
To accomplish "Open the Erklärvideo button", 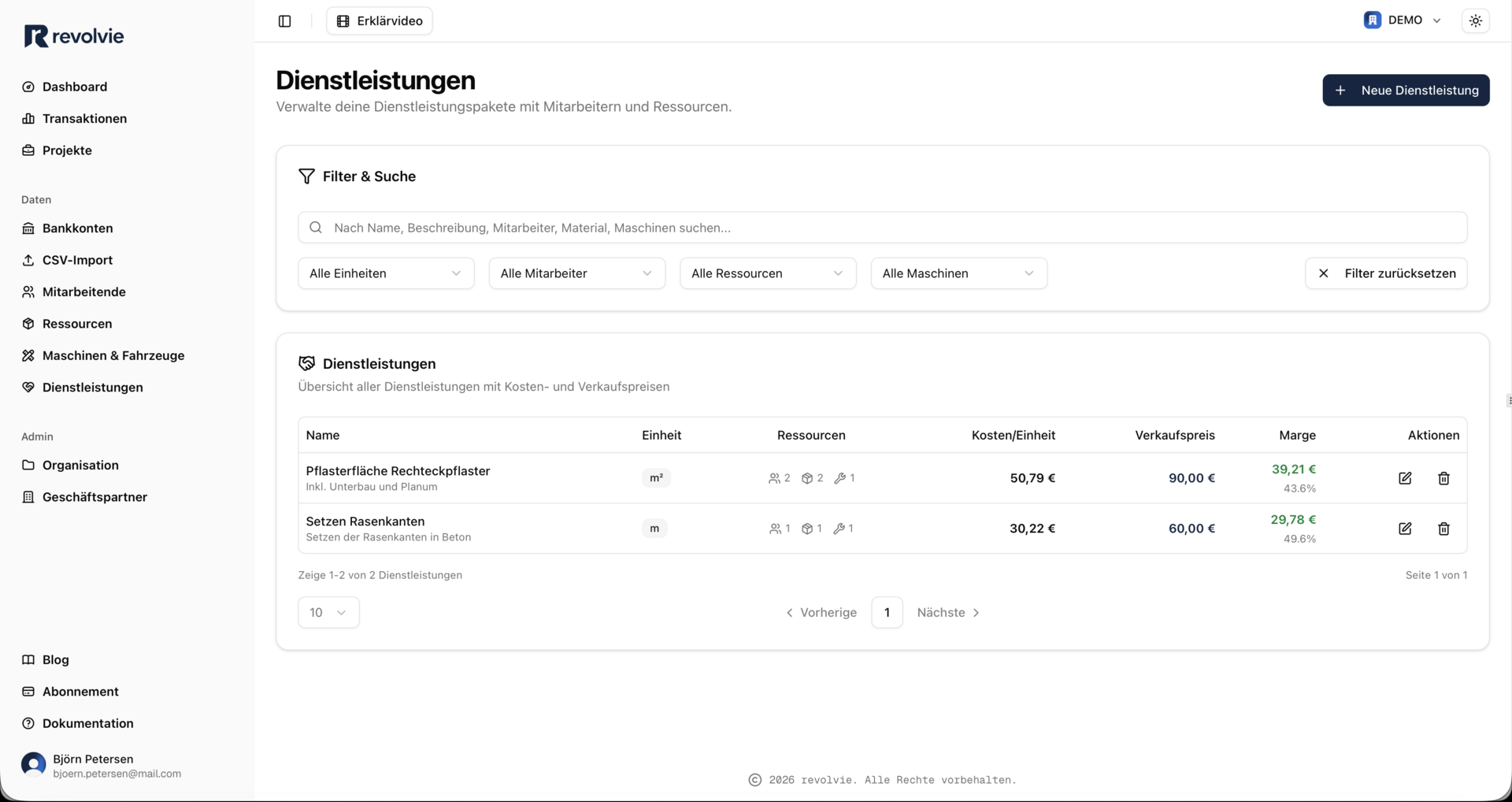I will (380, 21).
